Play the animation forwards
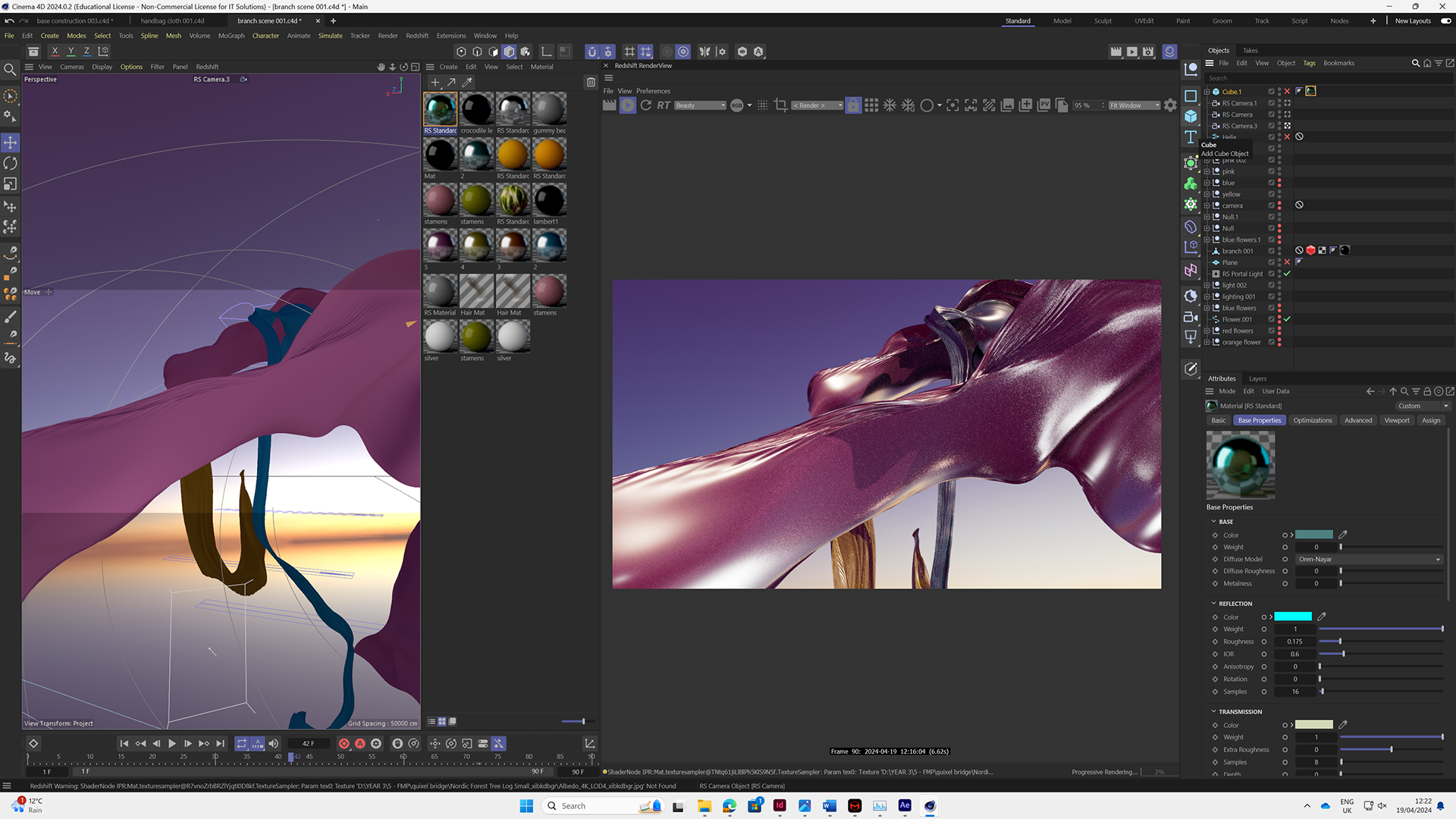The width and height of the screenshot is (1456, 819). [x=172, y=744]
